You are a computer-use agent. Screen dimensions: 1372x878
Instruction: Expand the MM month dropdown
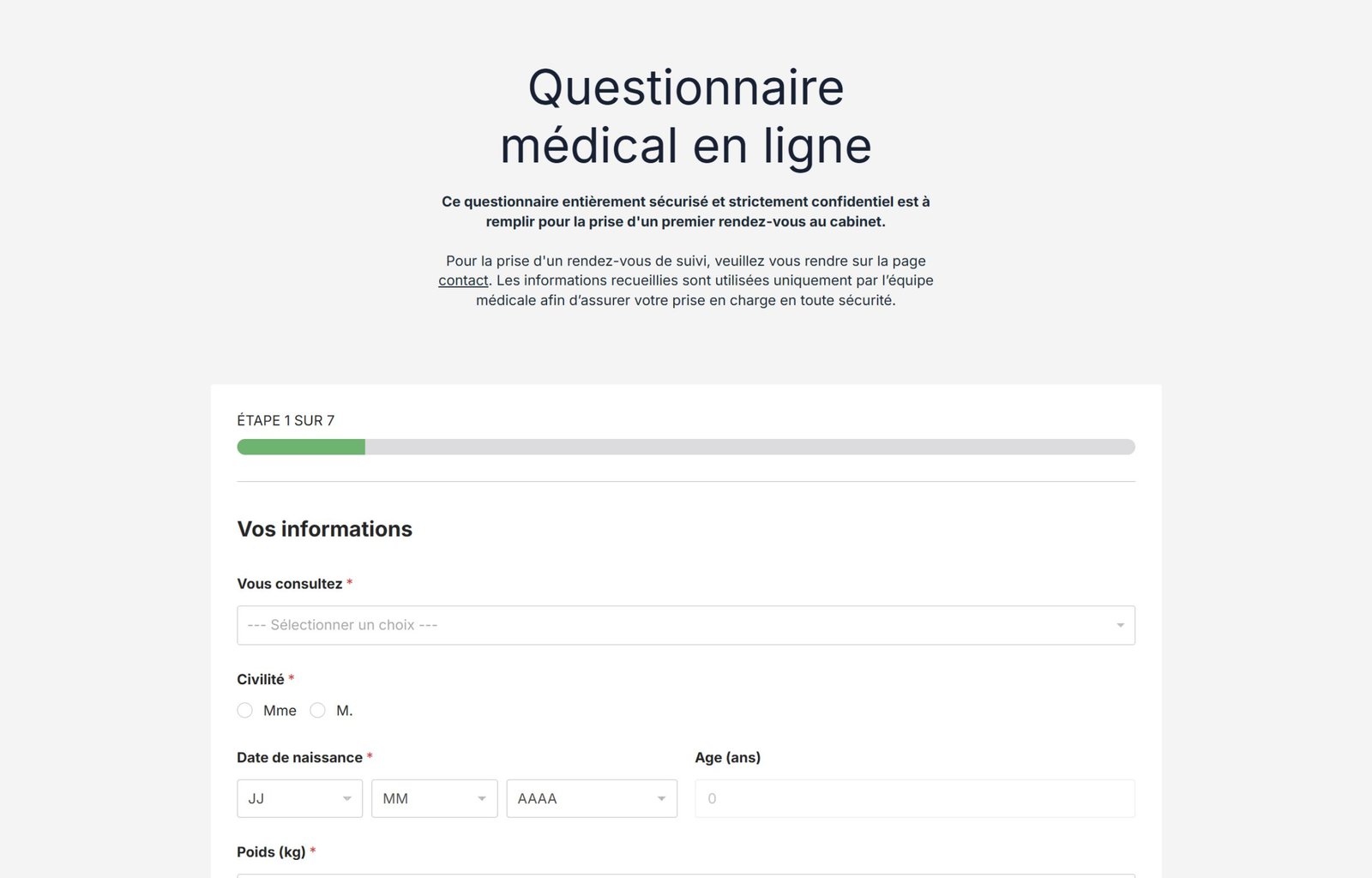click(x=434, y=798)
